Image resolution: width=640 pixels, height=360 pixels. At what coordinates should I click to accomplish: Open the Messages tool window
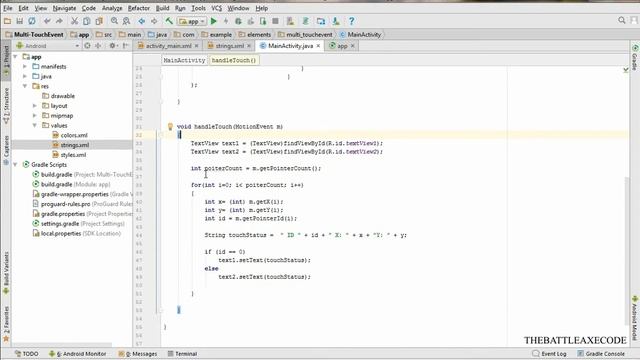pos(138,354)
